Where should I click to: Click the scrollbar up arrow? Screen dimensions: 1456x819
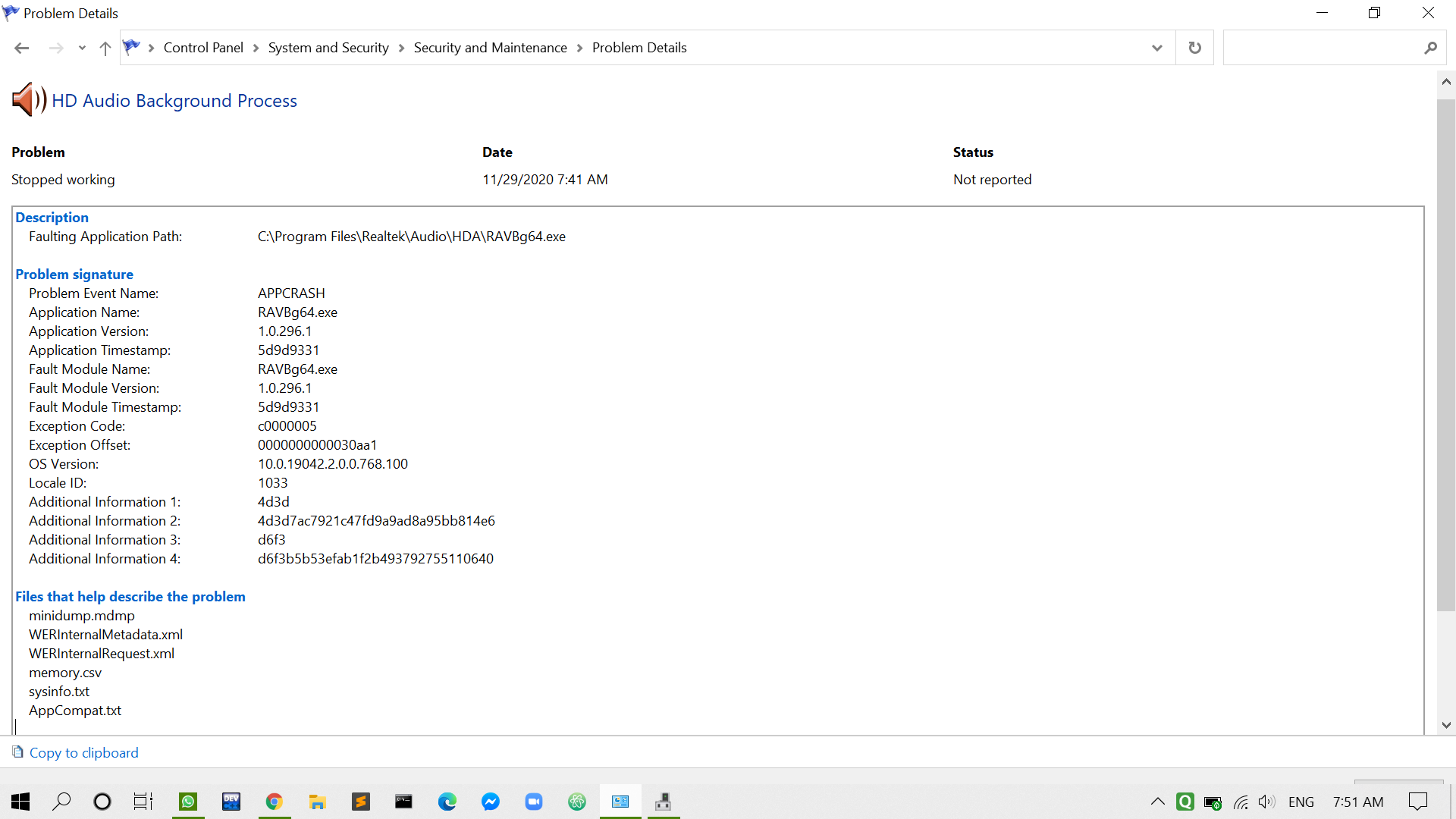point(1446,82)
